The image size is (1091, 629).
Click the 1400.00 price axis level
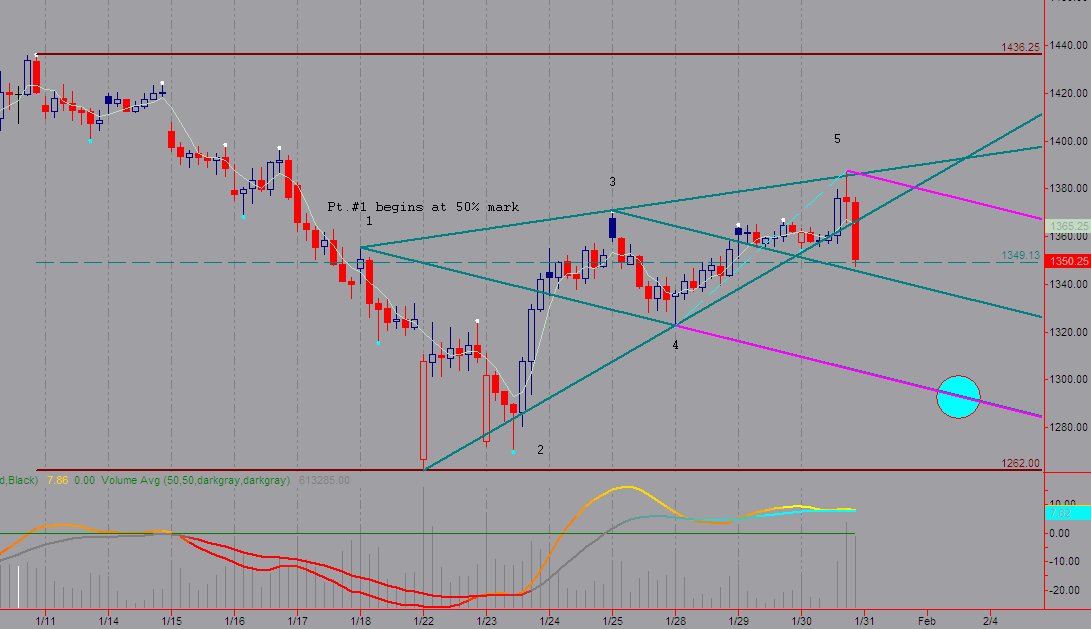pyautogui.click(x=1069, y=141)
